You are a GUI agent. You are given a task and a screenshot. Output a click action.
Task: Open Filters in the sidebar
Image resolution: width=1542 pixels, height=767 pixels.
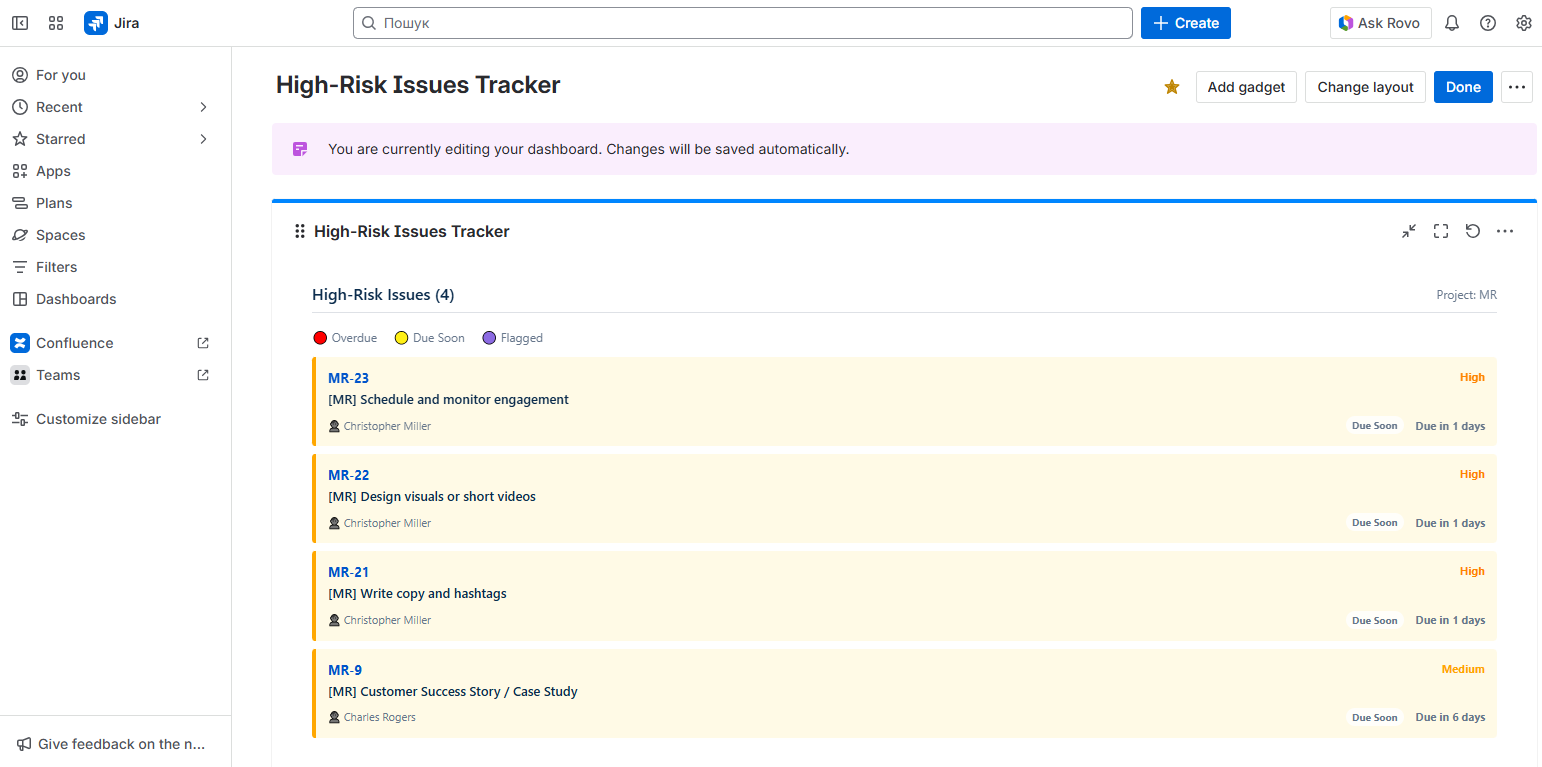point(115,267)
